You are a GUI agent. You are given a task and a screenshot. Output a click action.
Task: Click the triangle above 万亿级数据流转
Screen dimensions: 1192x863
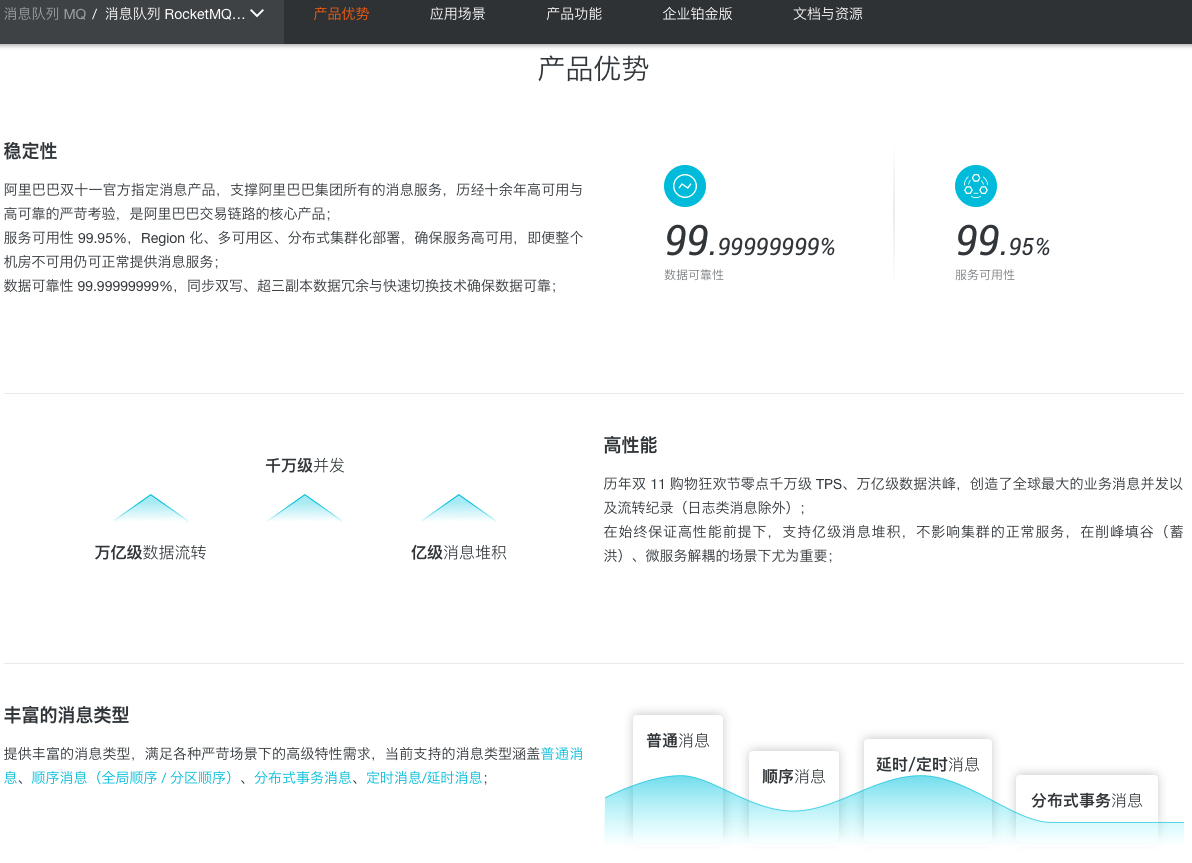coord(151,508)
